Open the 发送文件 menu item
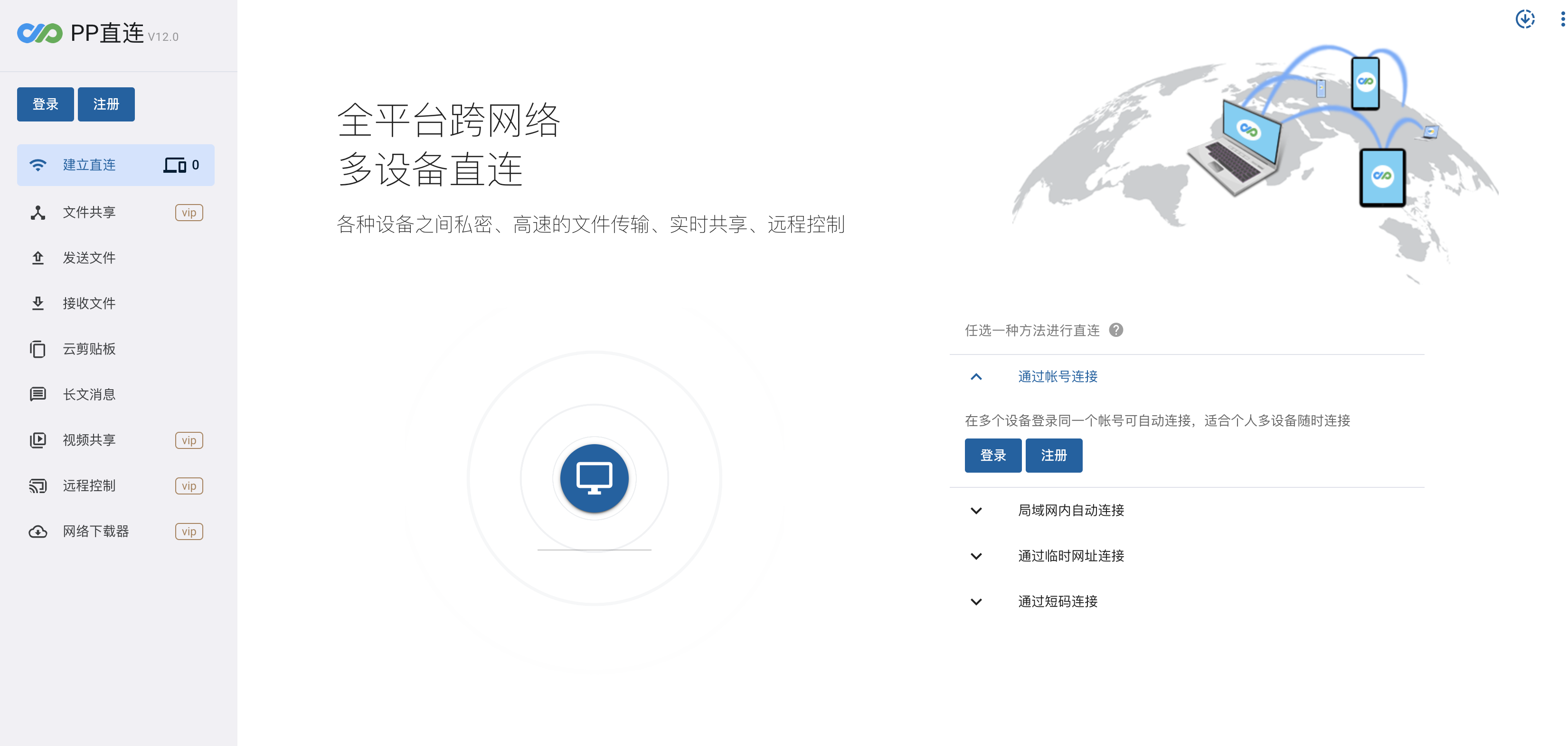 point(116,258)
